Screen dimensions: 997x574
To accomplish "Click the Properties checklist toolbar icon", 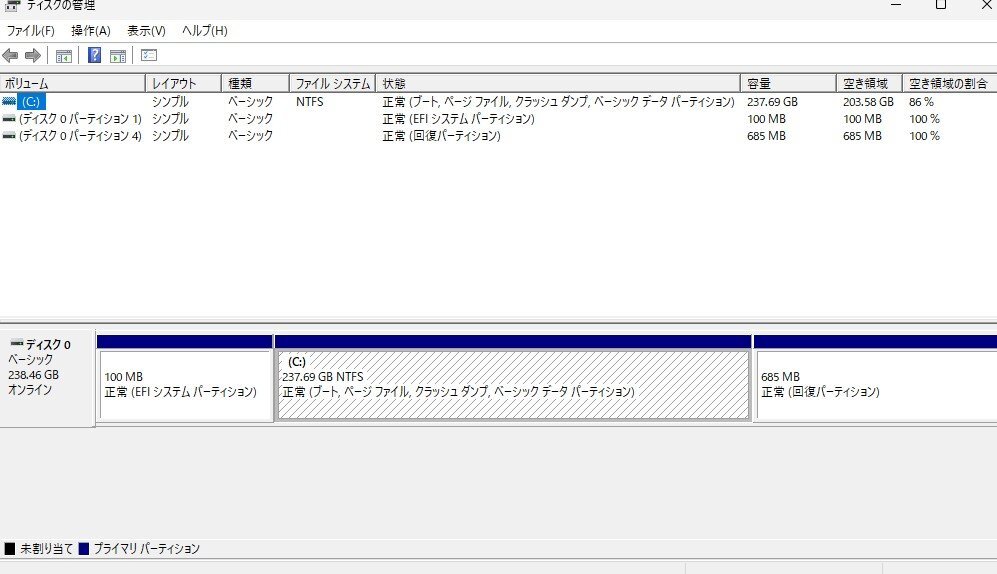I will coord(149,55).
